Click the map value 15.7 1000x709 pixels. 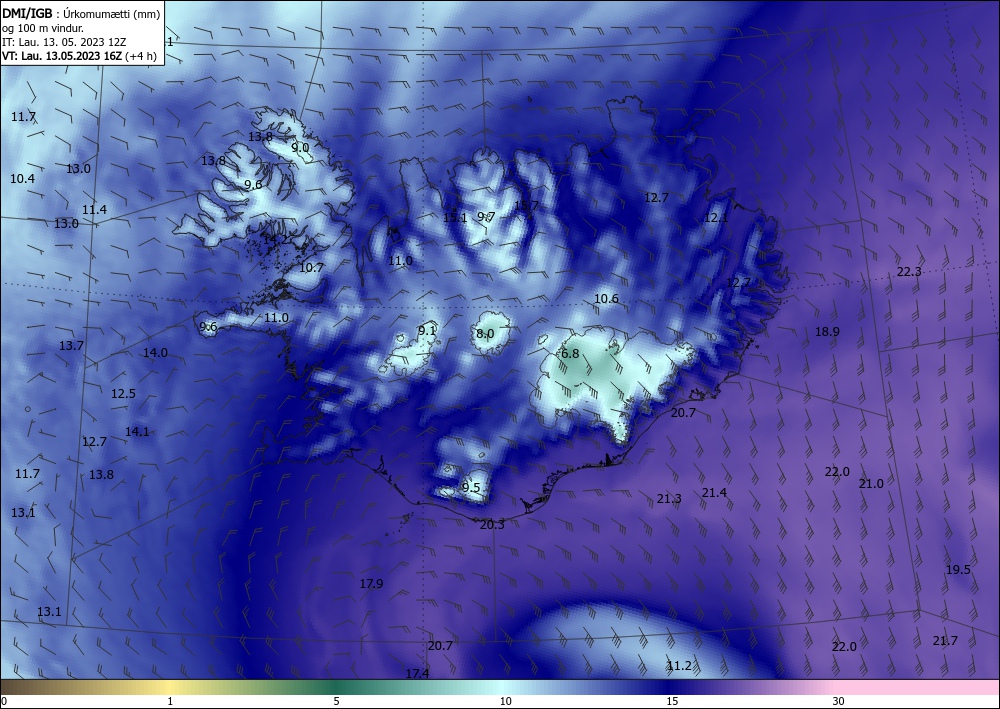point(526,205)
